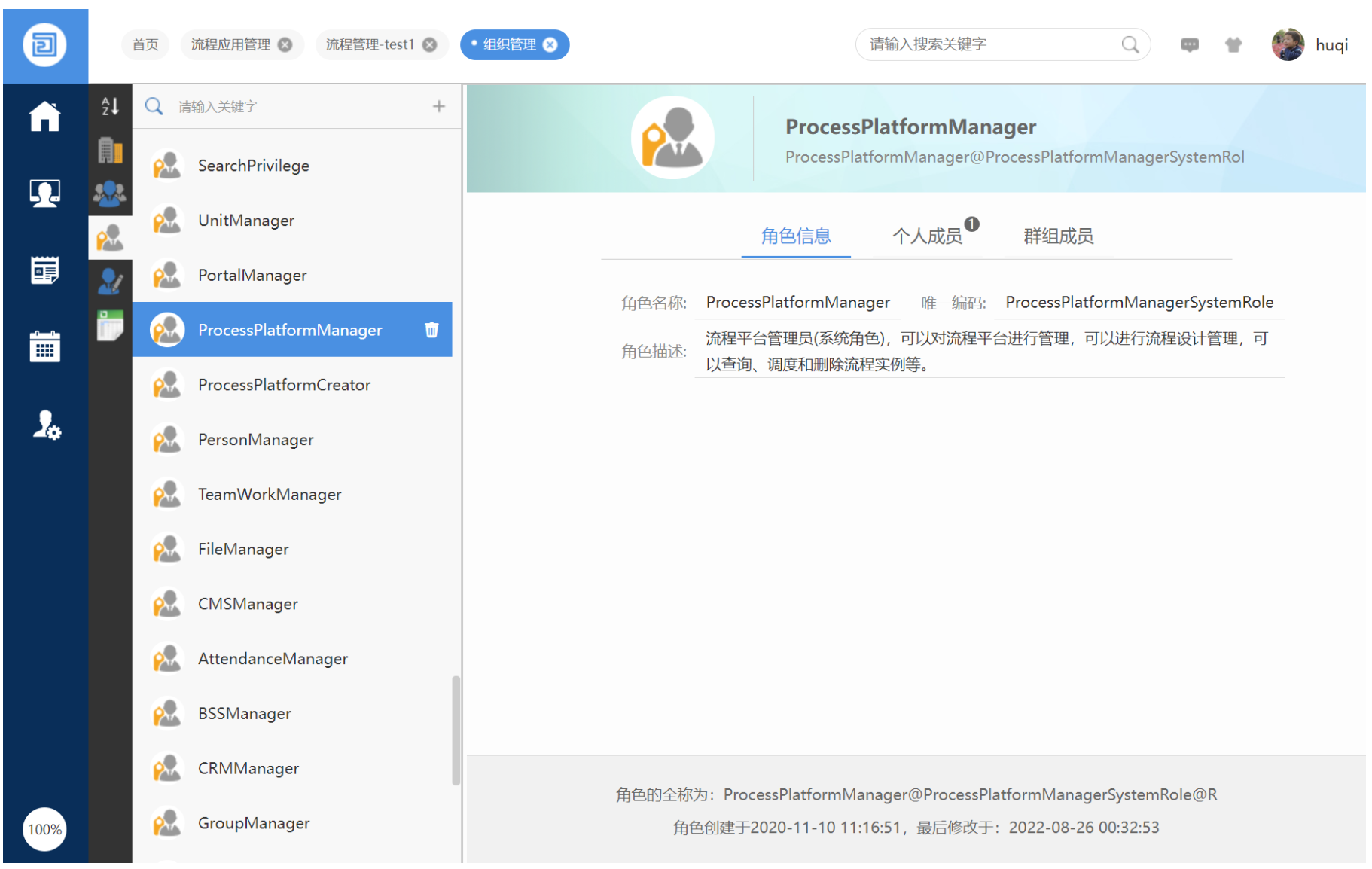This screenshot has height=869, width=1372.
Task: Click the magnifier icon in top search
Action: click(1130, 44)
